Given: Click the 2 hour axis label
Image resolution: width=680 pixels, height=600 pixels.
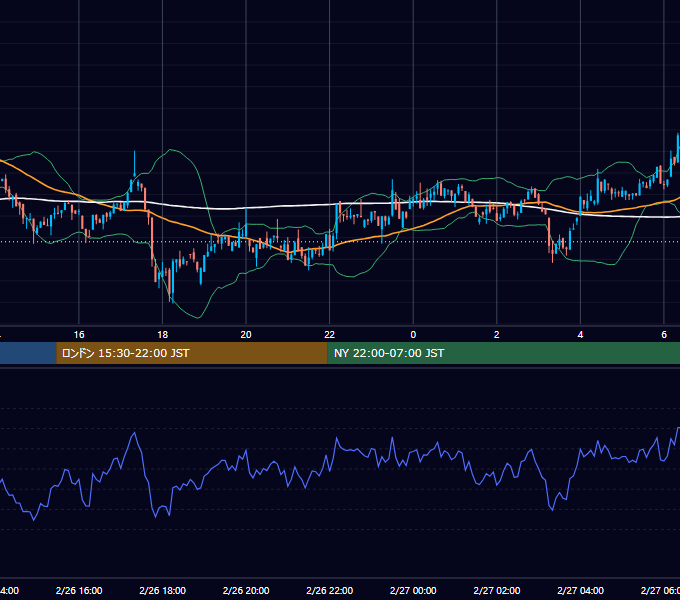Looking at the screenshot, I should click(497, 335).
